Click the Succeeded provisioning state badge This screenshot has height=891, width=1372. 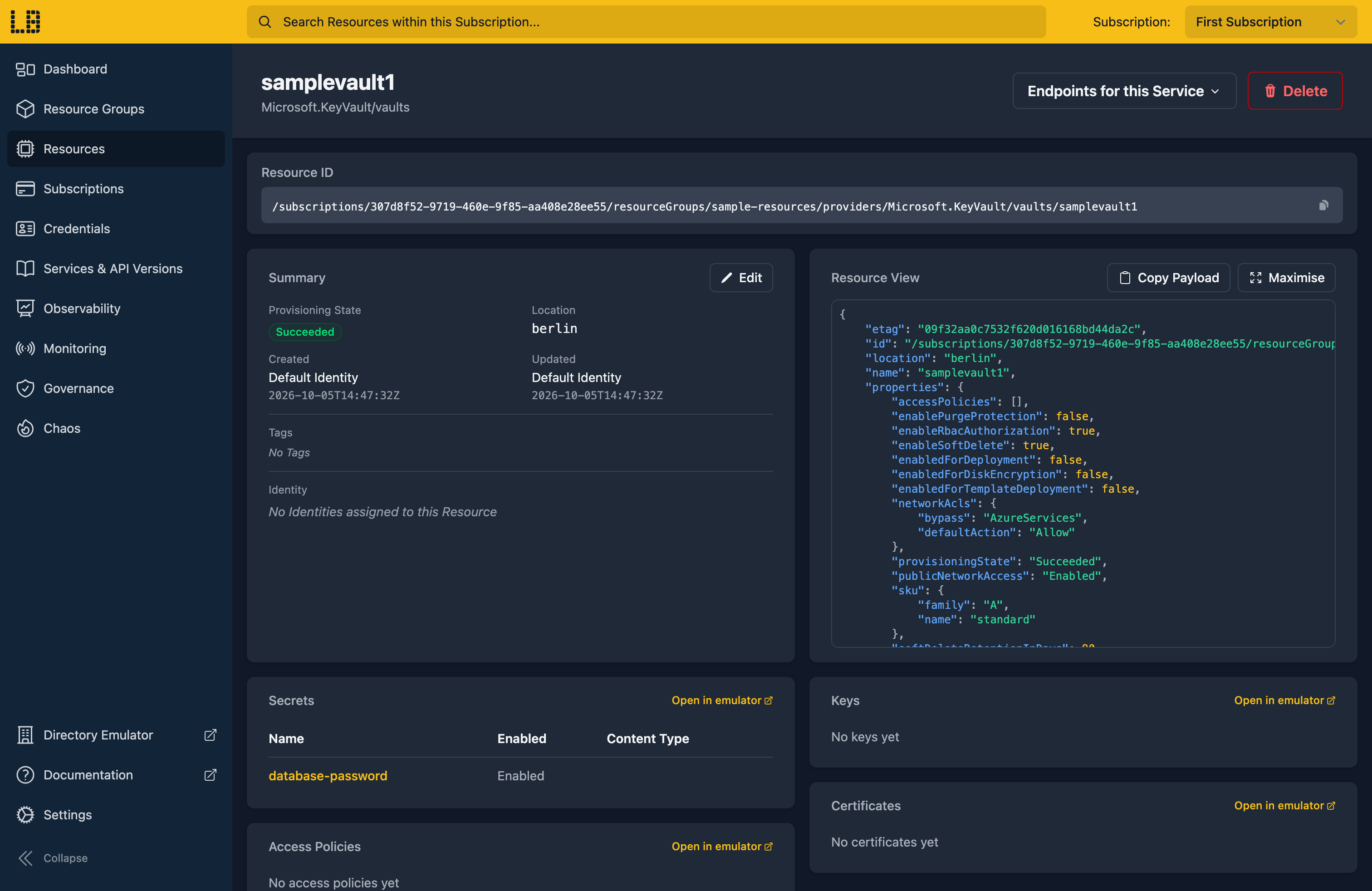tap(305, 332)
